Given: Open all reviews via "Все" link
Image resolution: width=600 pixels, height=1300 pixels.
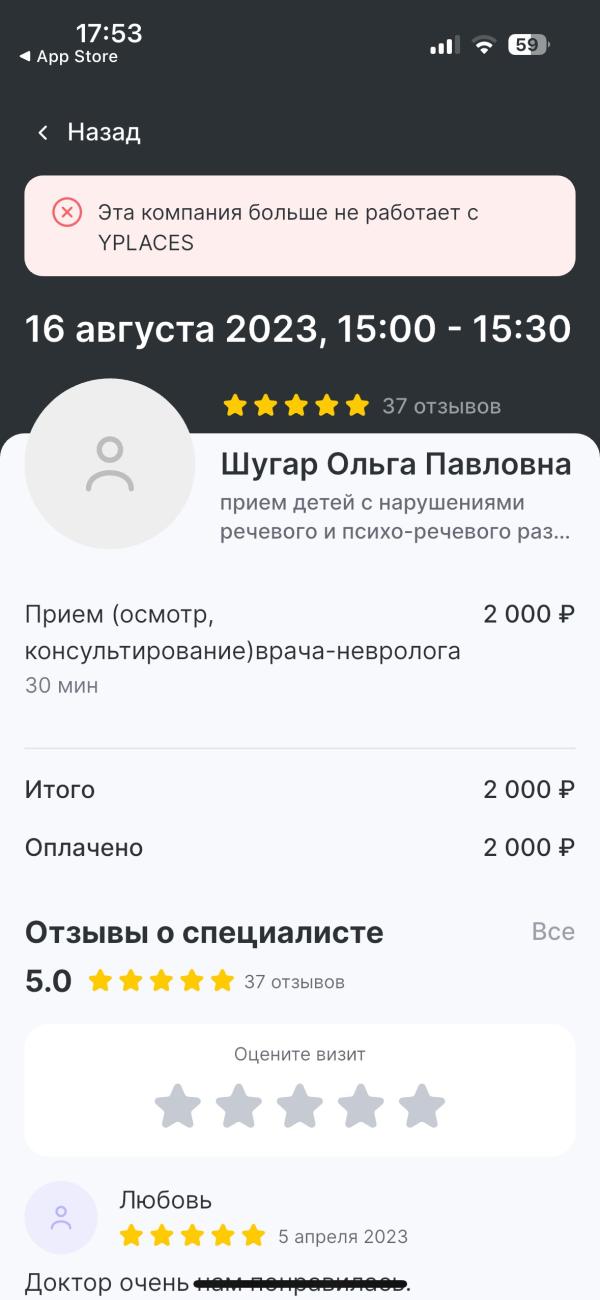Looking at the screenshot, I should 553,932.
